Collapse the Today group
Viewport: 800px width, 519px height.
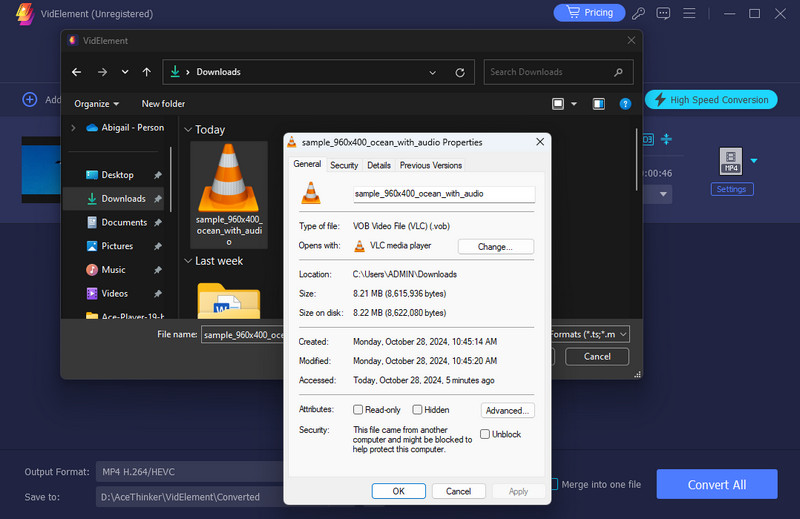coord(188,130)
